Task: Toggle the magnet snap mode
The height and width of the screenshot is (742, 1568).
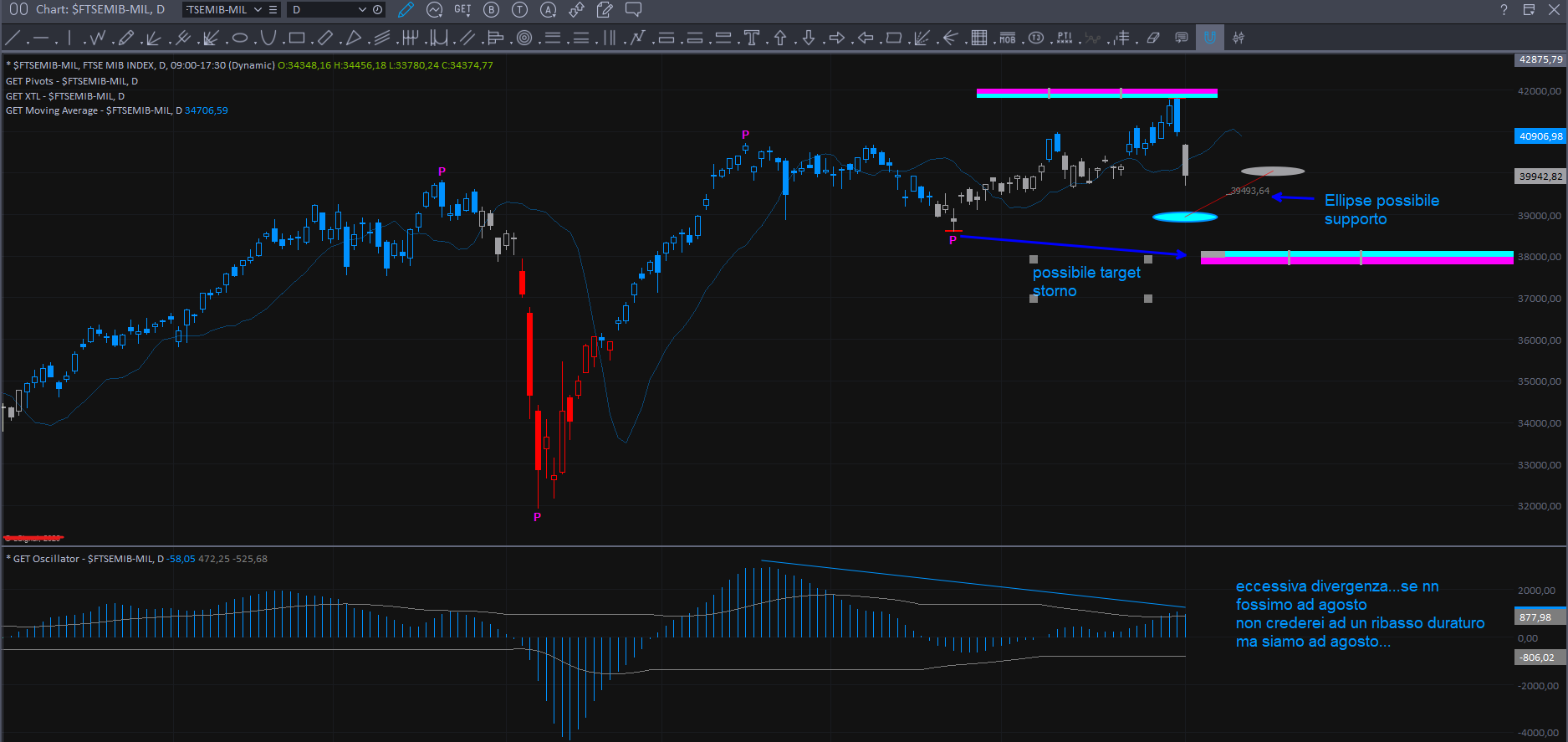Action: [x=1209, y=38]
